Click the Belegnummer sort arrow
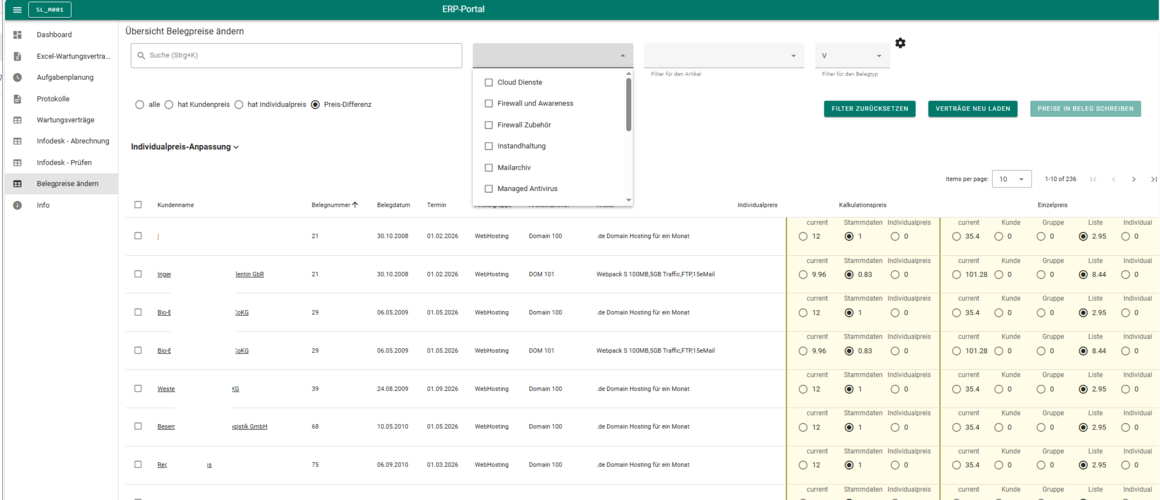Viewport: 1160px width, 500px height. pos(355,205)
